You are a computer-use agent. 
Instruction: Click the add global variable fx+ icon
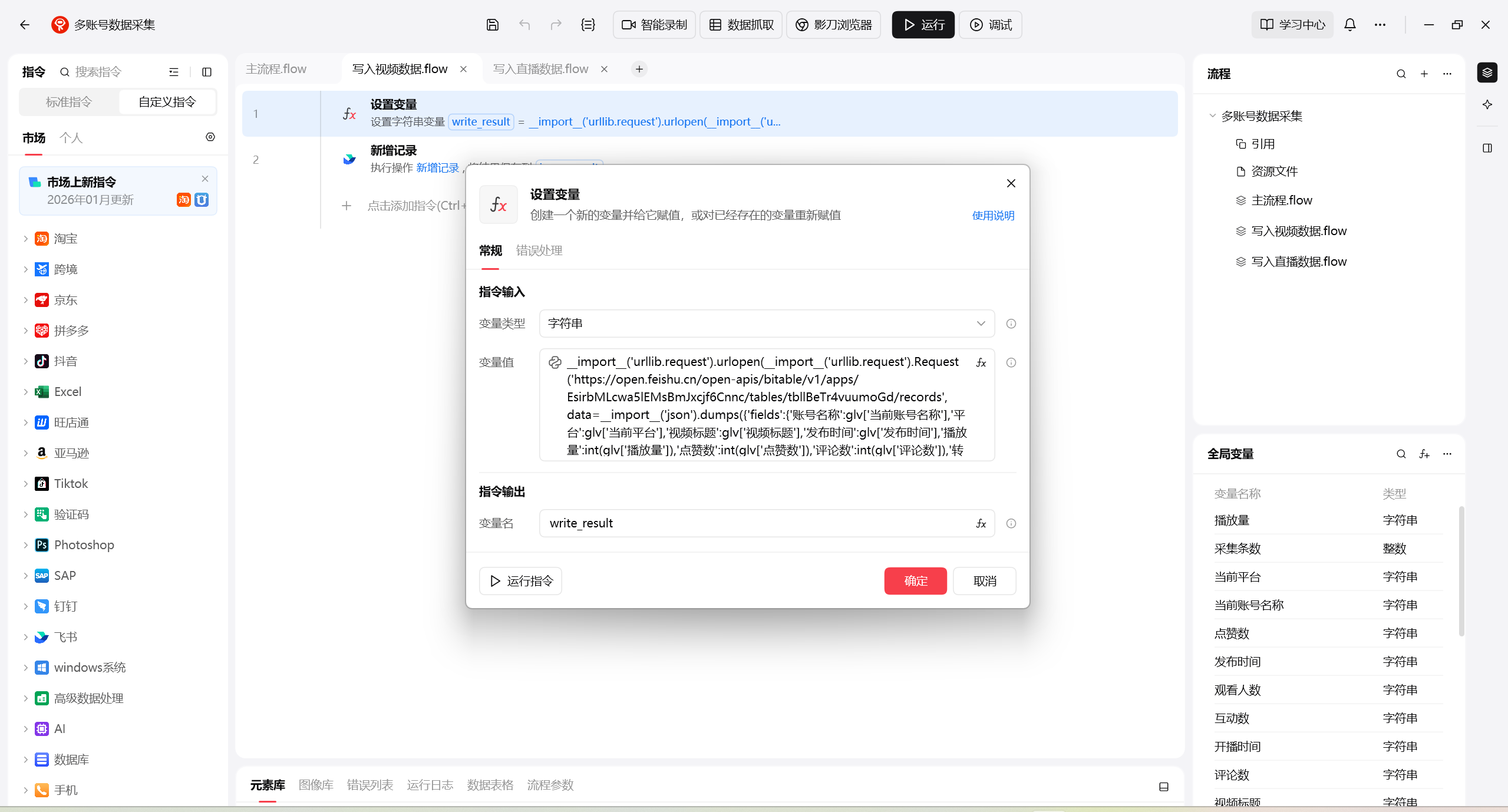[1424, 454]
